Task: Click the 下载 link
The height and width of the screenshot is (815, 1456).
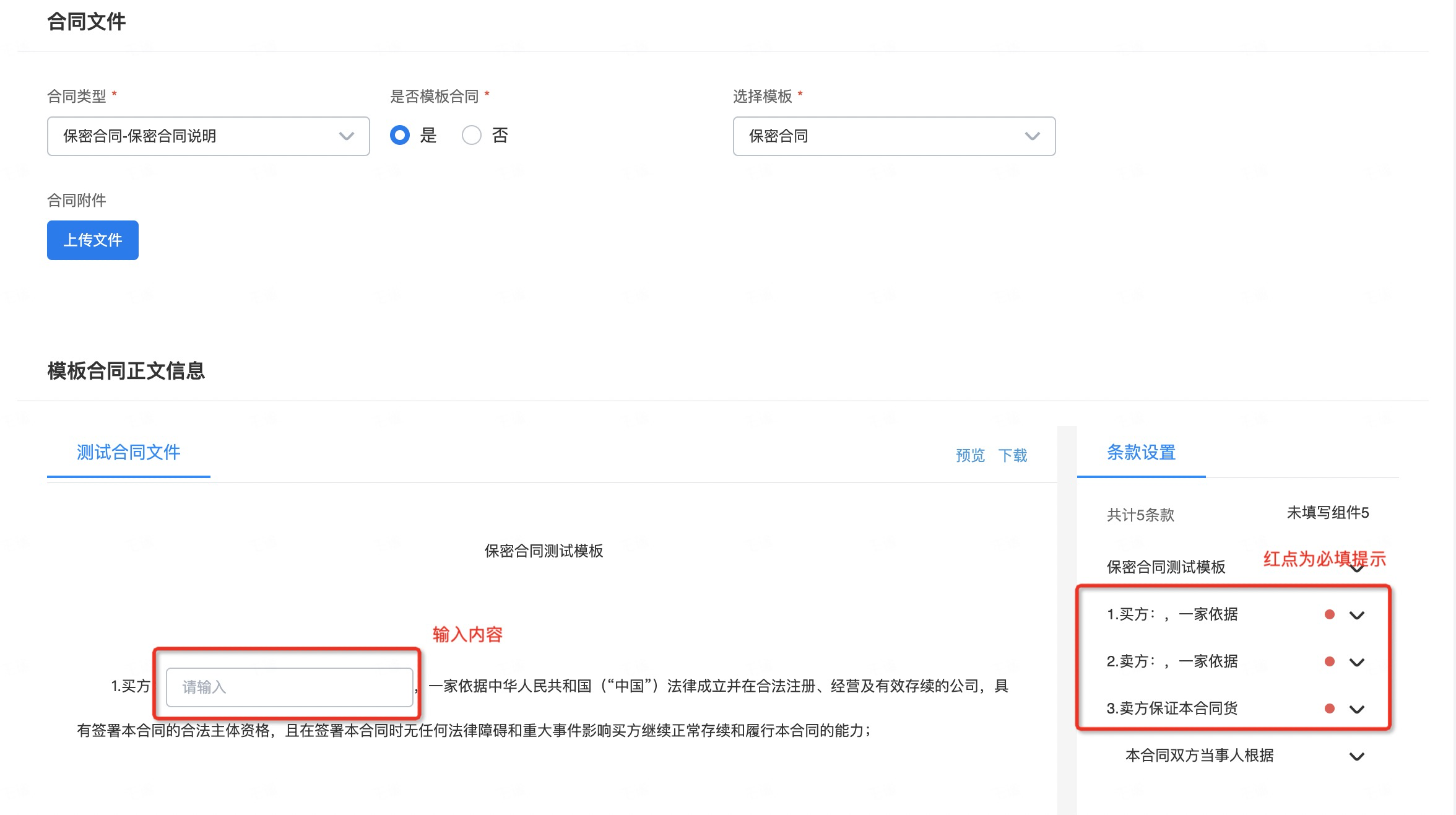Action: 1013,456
